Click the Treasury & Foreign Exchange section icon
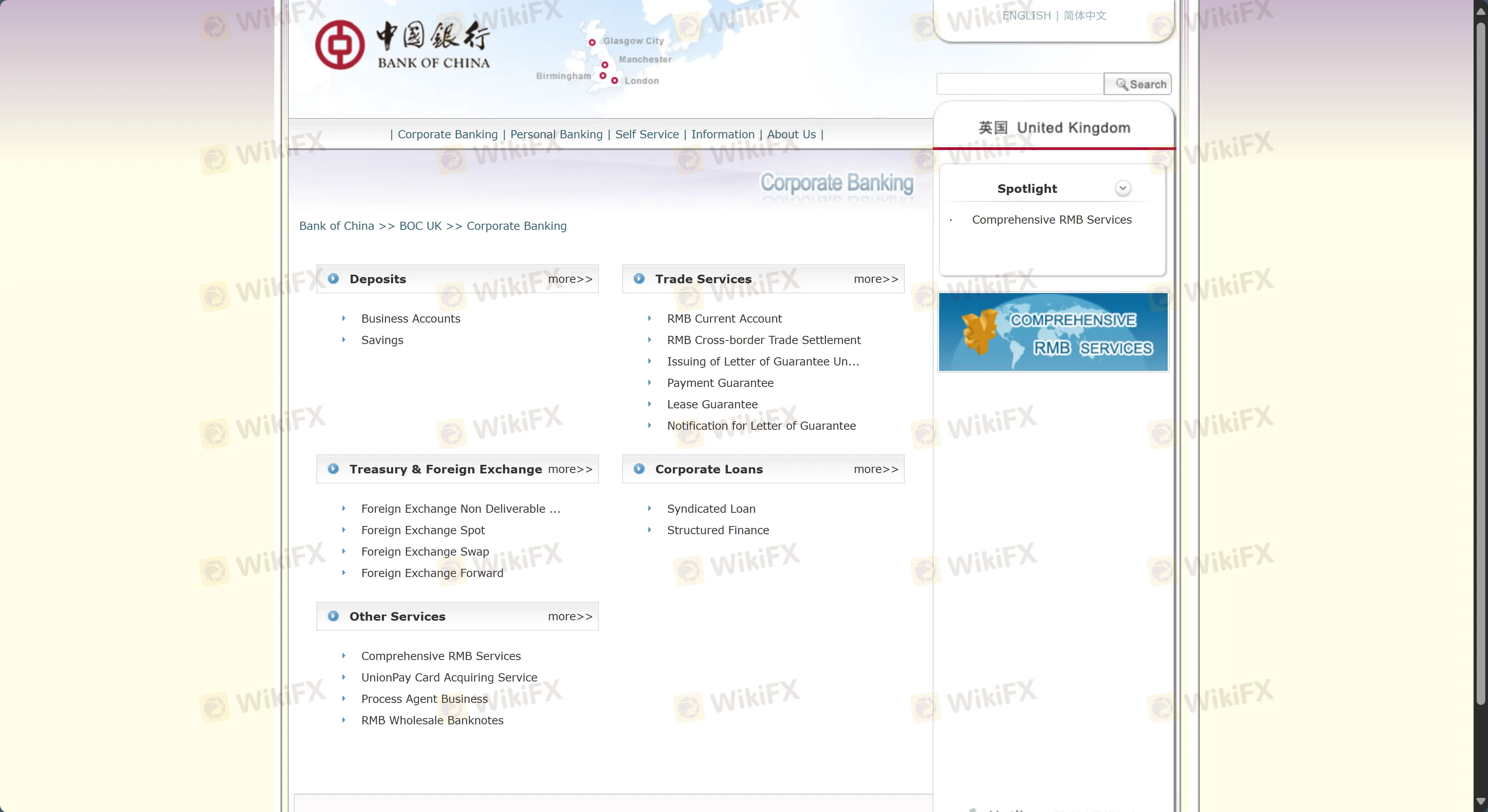The height and width of the screenshot is (812, 1488). [x=333, y=469]
